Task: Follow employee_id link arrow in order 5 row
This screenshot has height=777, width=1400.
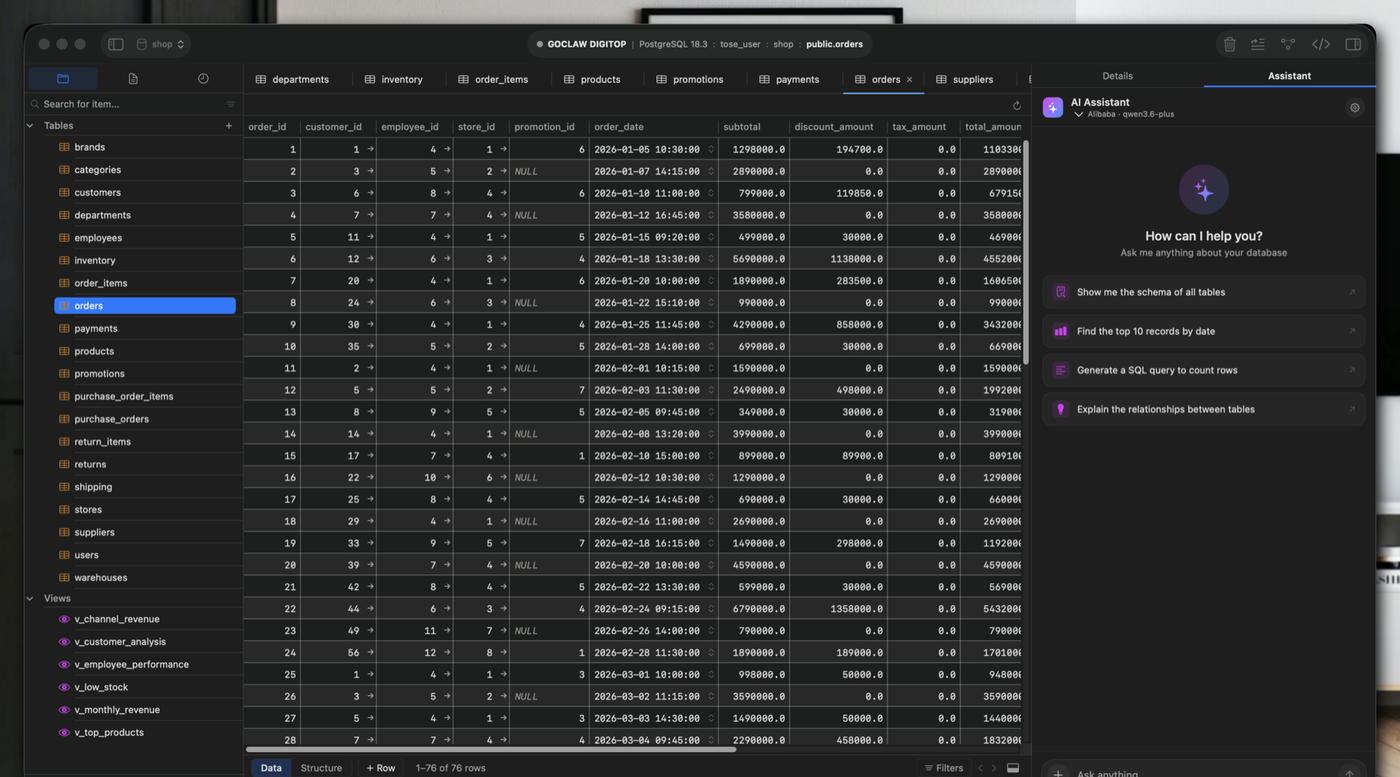Action: pos(447,237)
